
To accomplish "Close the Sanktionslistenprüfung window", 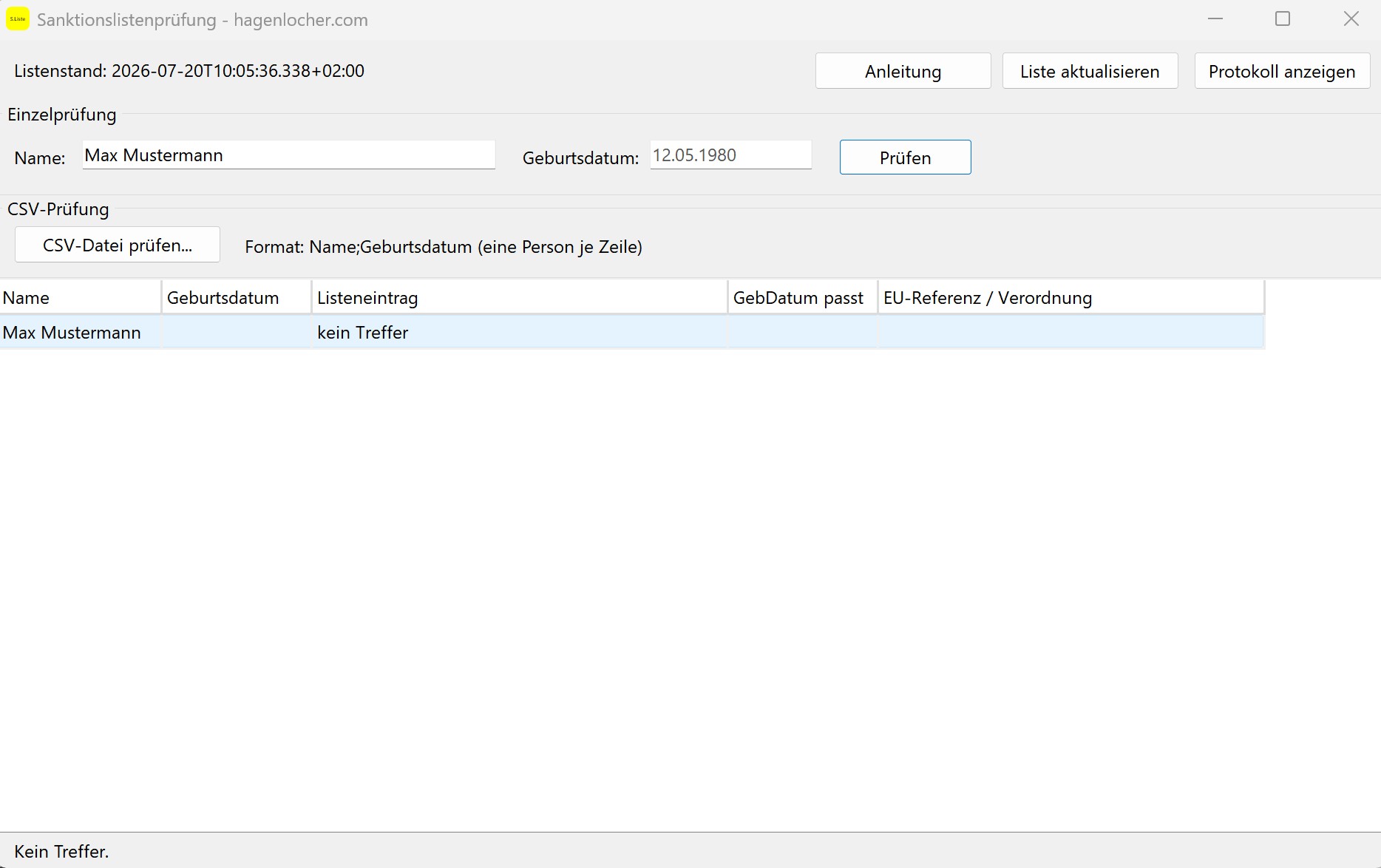I will (x=1351, y=19).
